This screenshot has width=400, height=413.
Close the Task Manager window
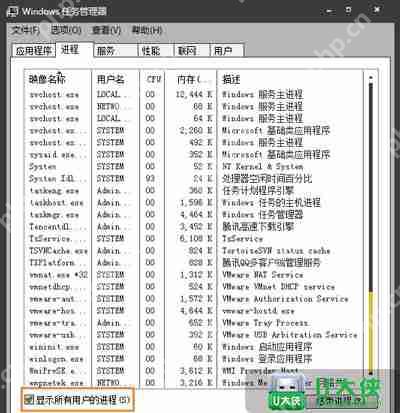pos(377,10)
